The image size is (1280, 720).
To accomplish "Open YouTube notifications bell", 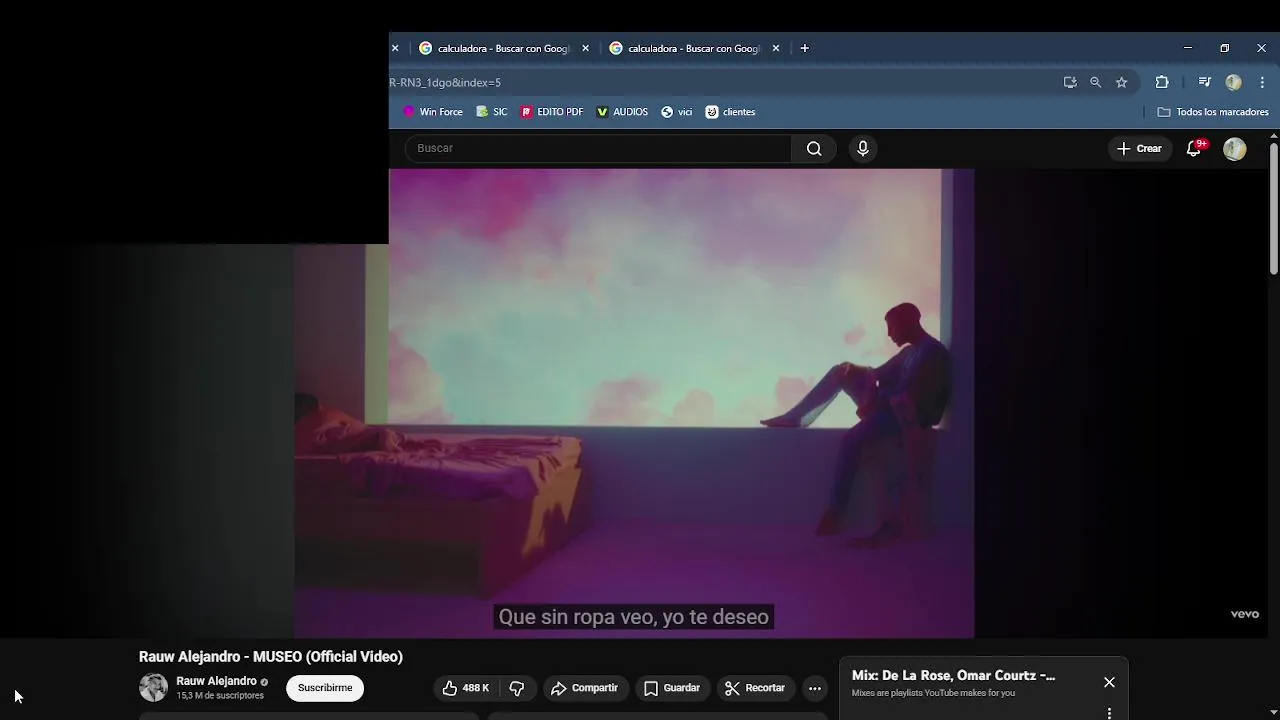I will 1194,149.
